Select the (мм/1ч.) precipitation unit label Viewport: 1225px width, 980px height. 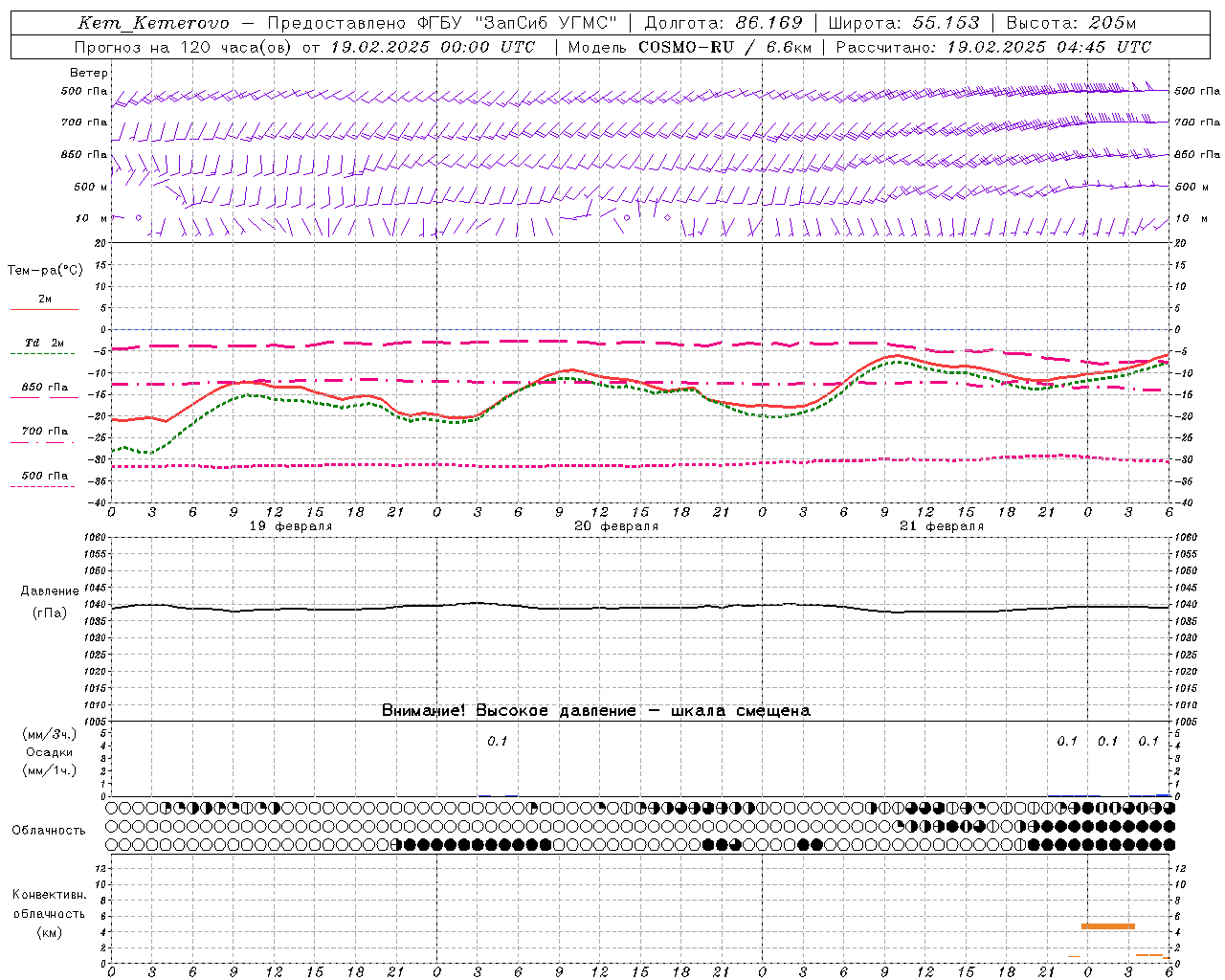[x=49, y=770]
